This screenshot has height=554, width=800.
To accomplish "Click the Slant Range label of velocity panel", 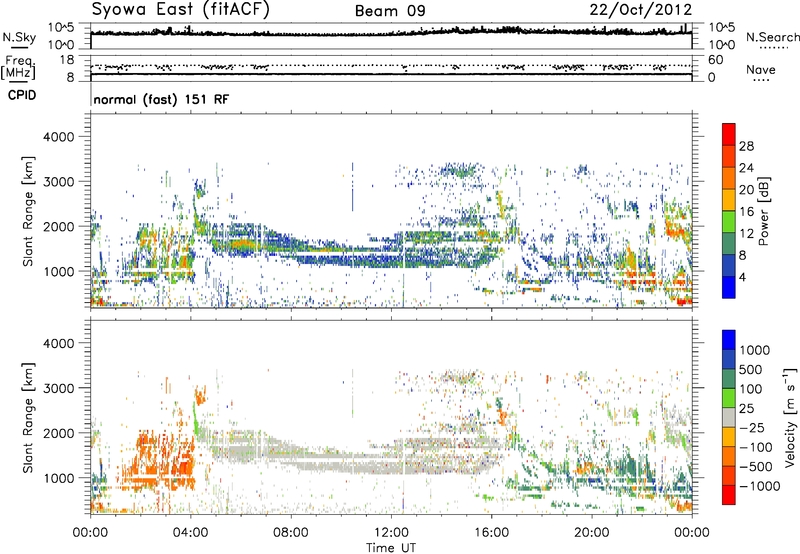I will (28, 417).
